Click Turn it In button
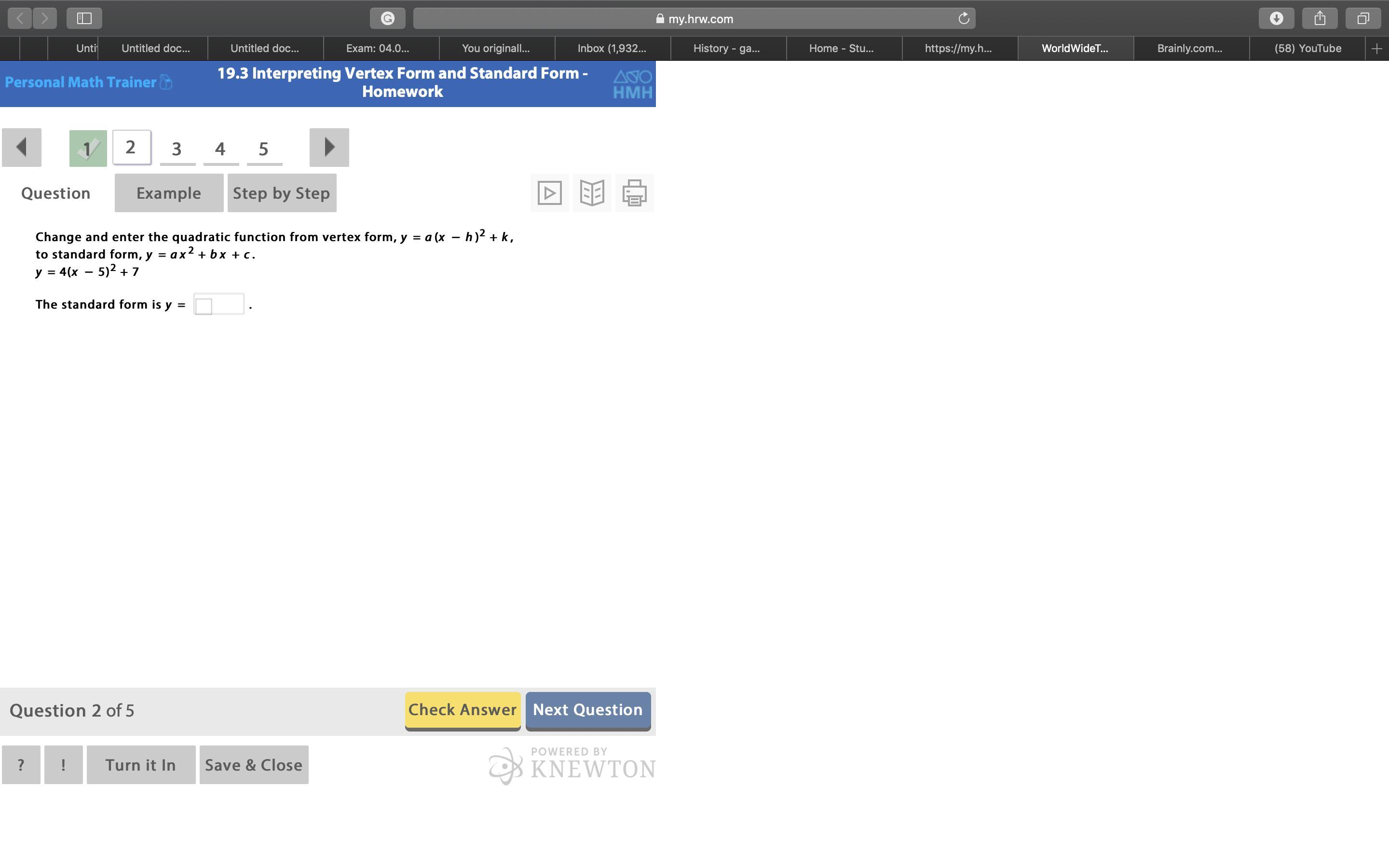This screenshot has width=1389, height=868. pyautogui.click(x=141, y=765)
